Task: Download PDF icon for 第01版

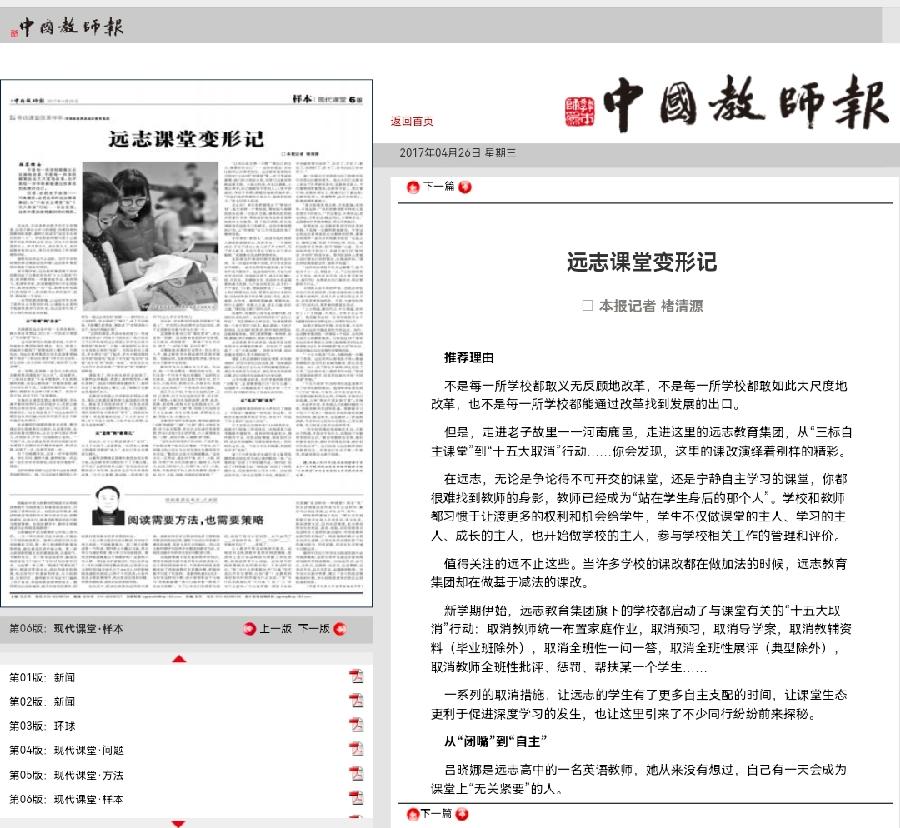Action: [x=356, y=677]
